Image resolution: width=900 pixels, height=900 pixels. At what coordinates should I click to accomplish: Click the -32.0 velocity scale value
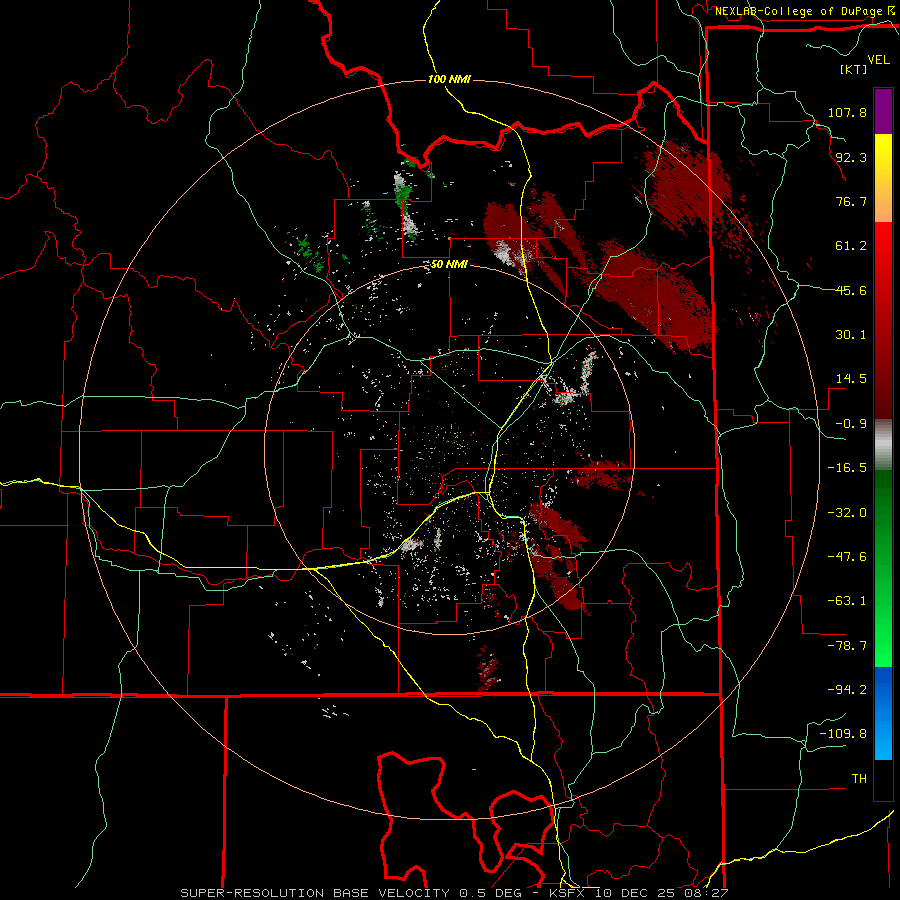pyautogui.click(x=847, y=513)
